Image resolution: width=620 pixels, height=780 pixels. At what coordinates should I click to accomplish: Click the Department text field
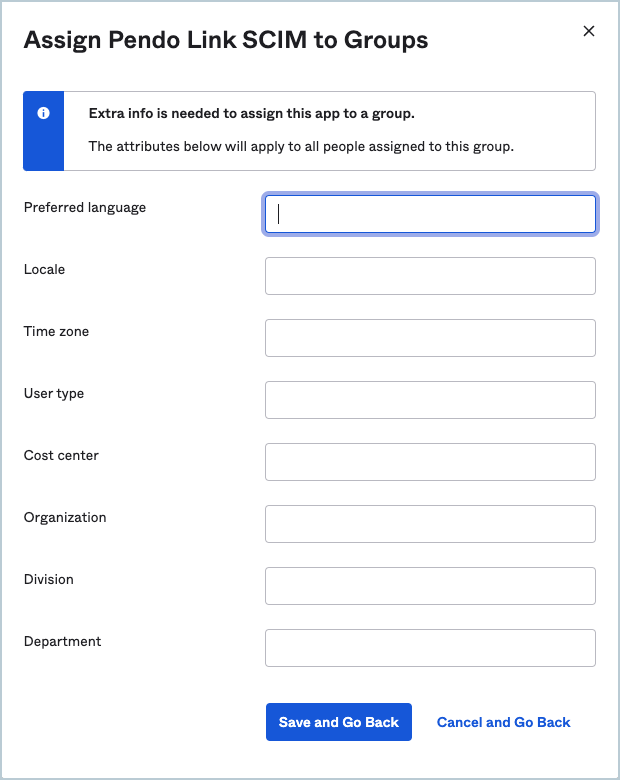(x=430, y=648)
